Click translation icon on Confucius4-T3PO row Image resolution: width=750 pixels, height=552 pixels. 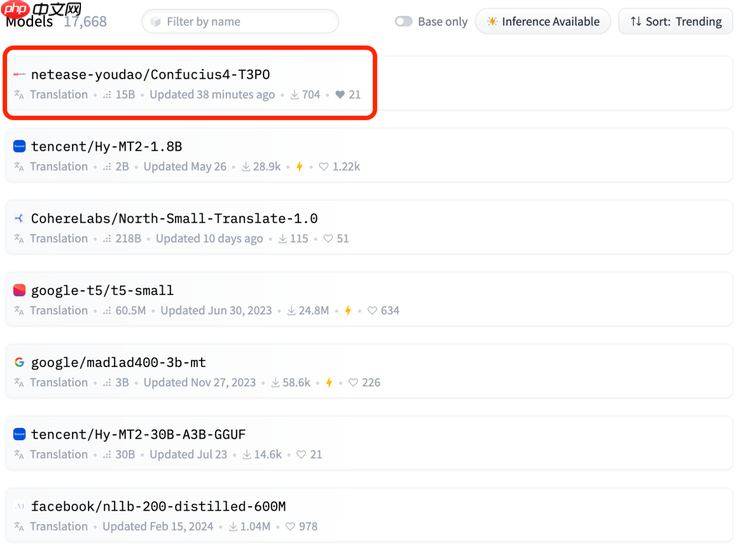[x=19, y=94]
